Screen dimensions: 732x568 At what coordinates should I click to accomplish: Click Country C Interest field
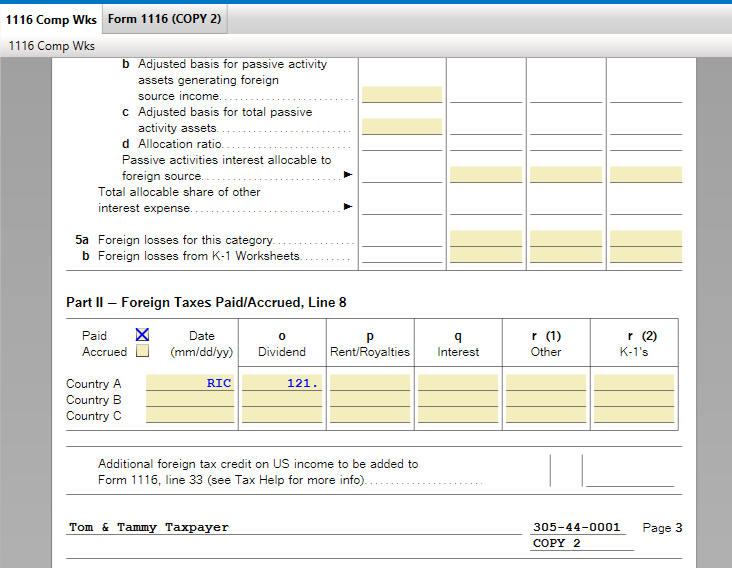pos(457,415)
